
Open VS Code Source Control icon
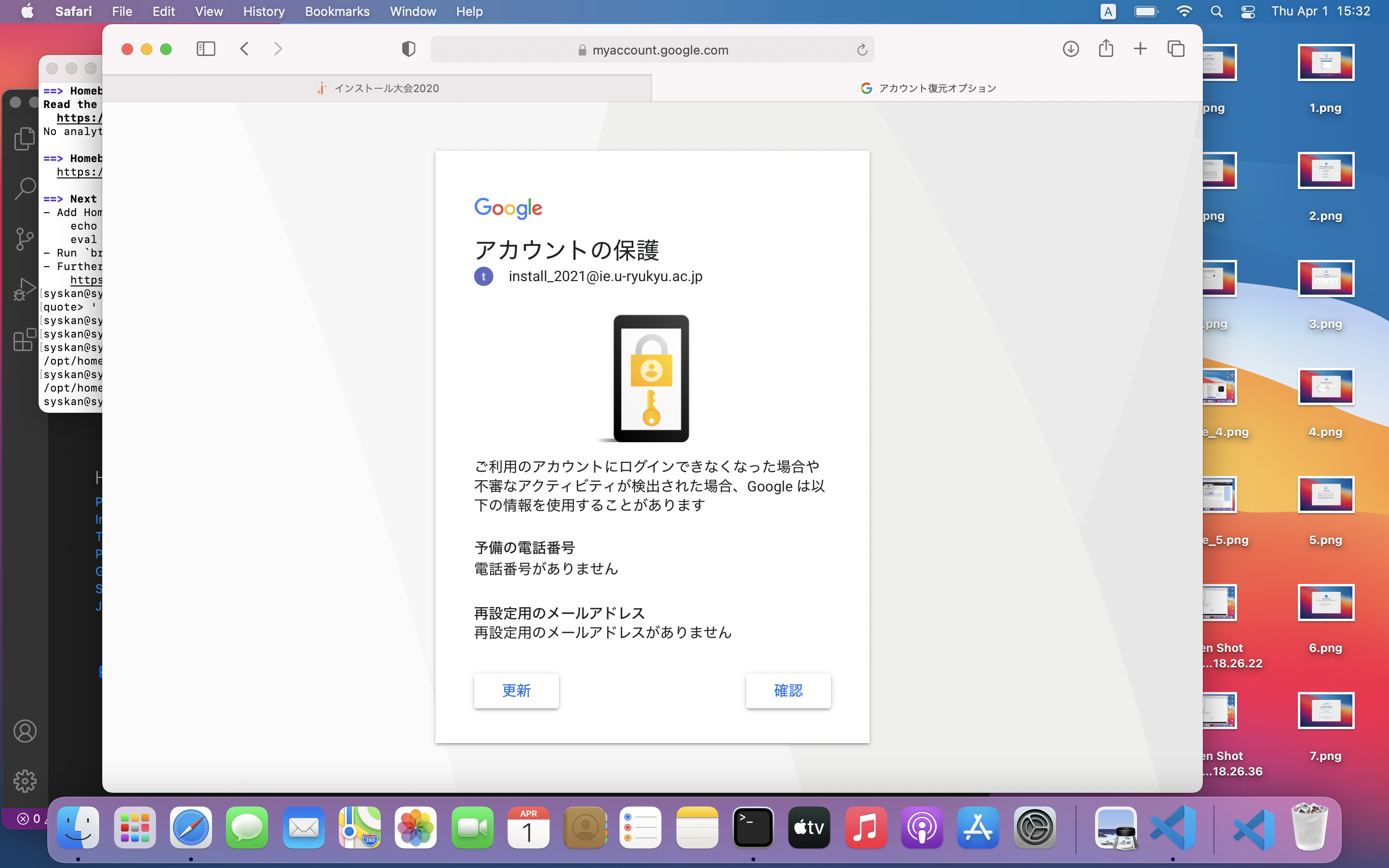tap(24, 239)
